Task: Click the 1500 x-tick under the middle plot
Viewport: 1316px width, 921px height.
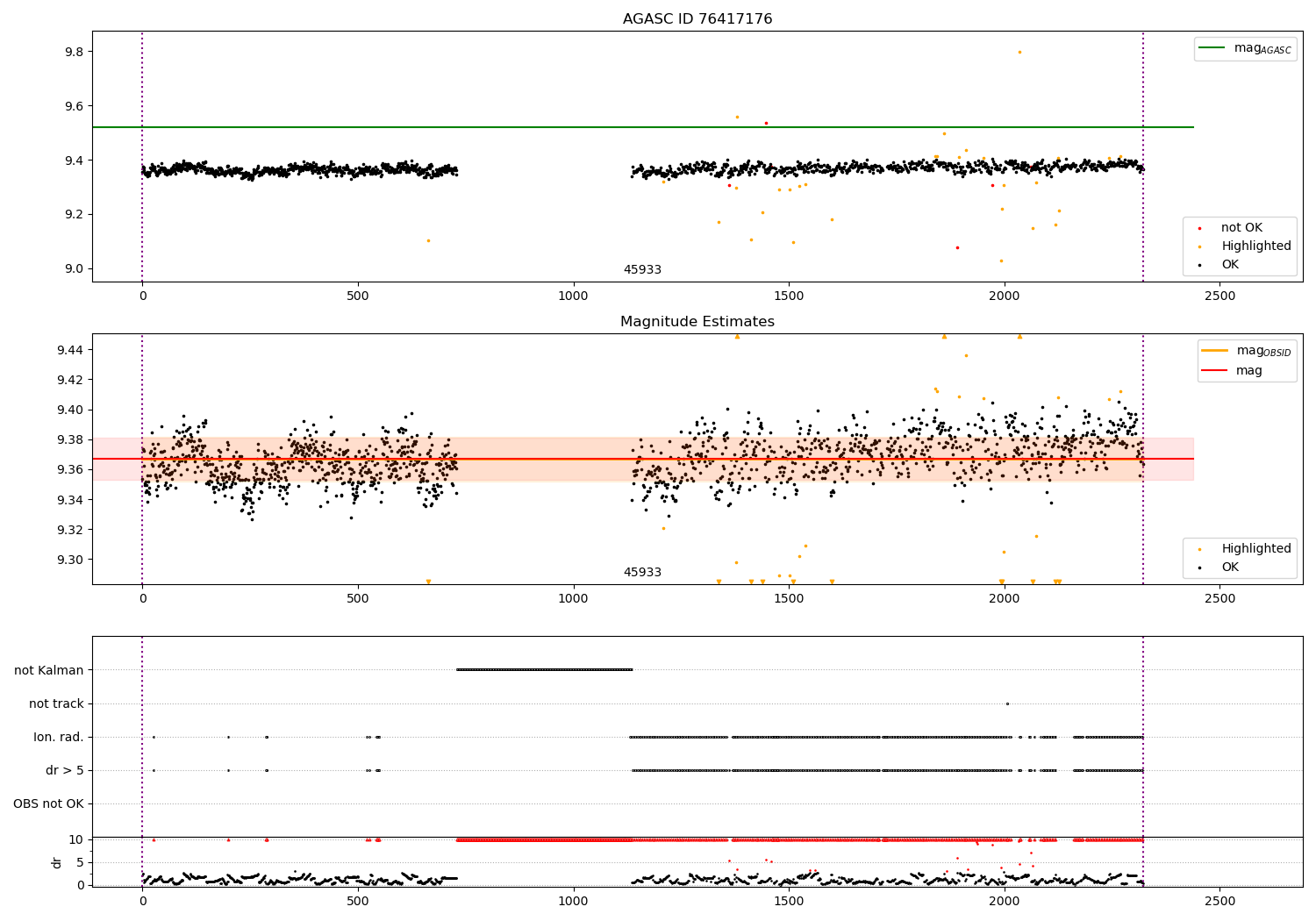Action: tap(789, 599)
